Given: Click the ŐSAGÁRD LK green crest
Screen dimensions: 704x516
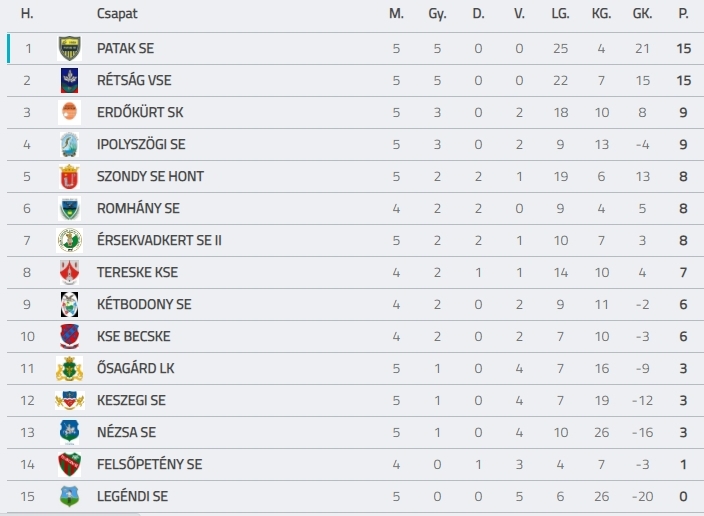Looking at the screenshot, I should (x=70, y=369).
